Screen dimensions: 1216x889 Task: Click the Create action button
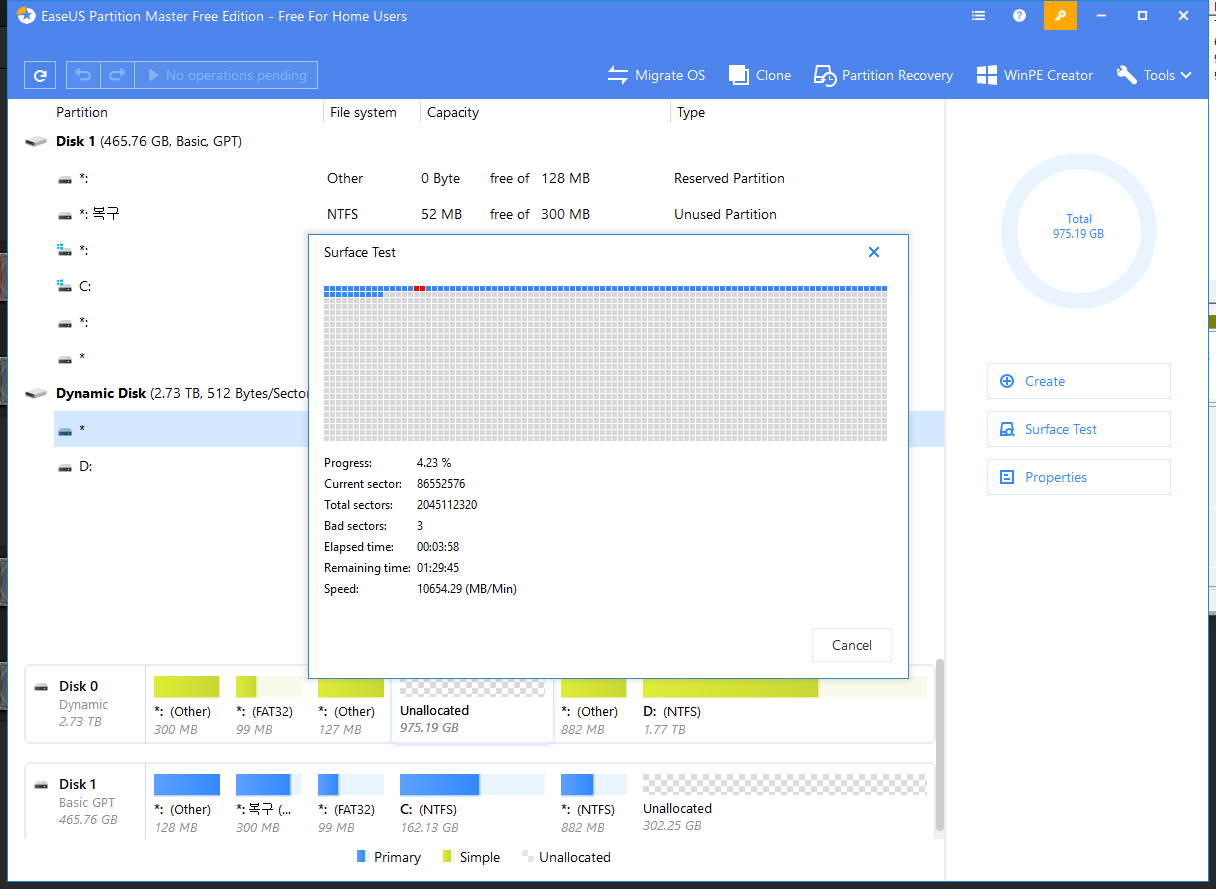coord(1078,381)
